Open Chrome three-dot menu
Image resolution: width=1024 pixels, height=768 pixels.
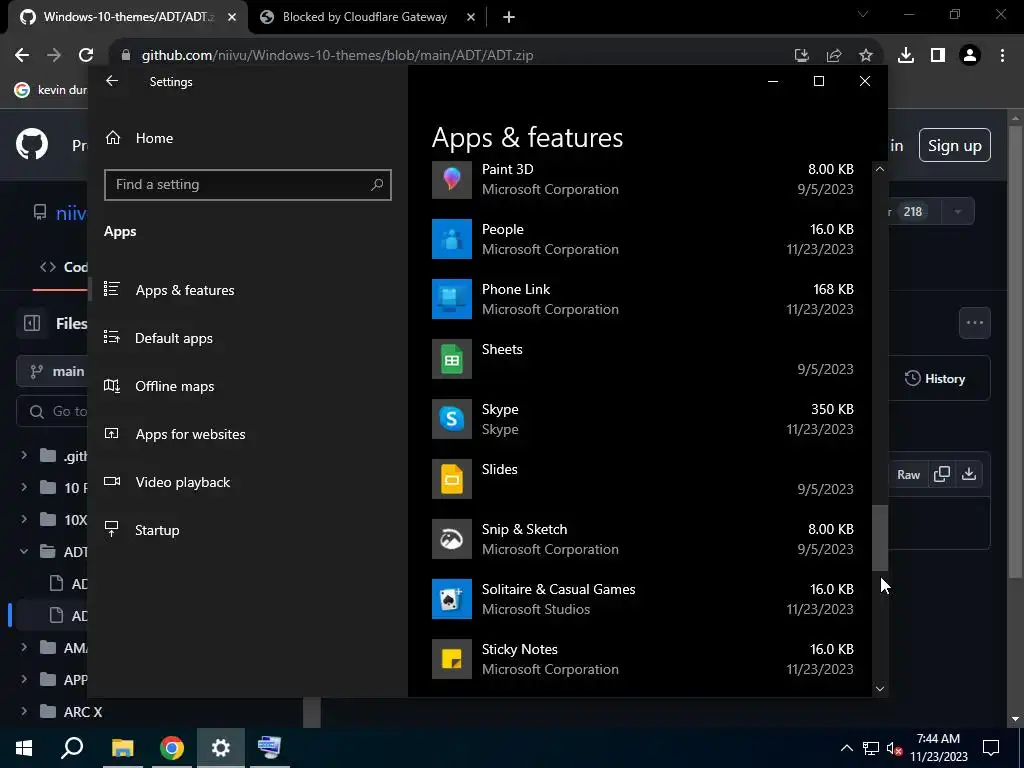tap(1002, 56)
